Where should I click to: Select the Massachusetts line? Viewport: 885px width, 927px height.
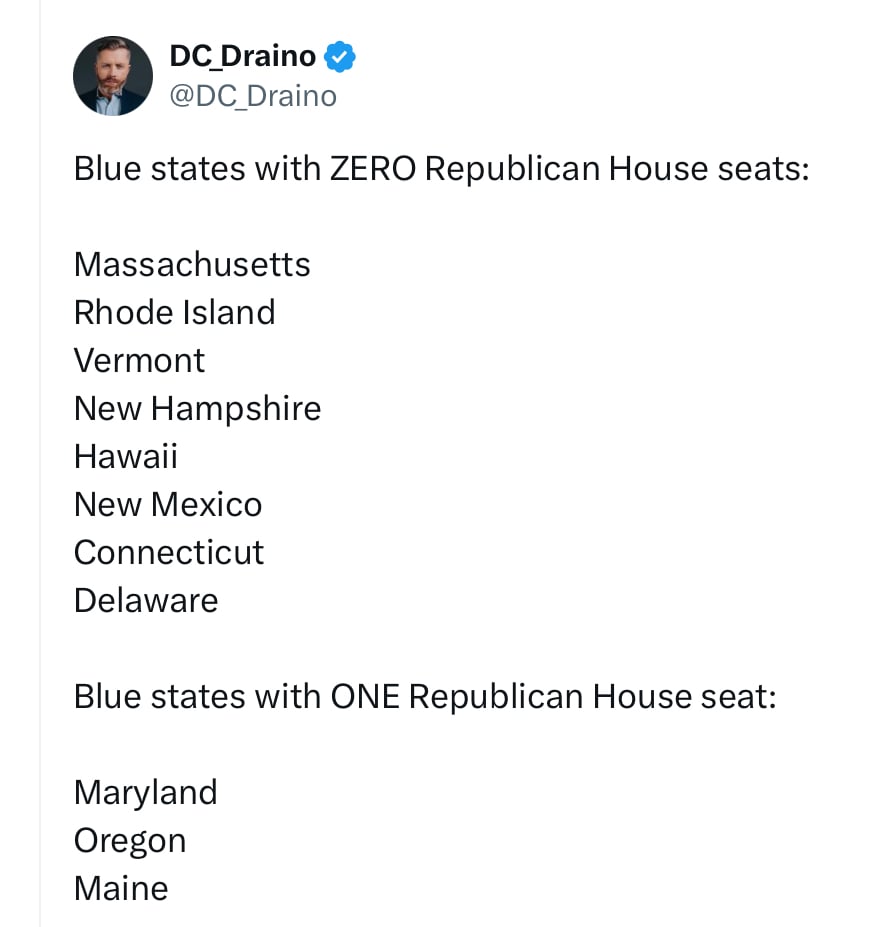192,265
